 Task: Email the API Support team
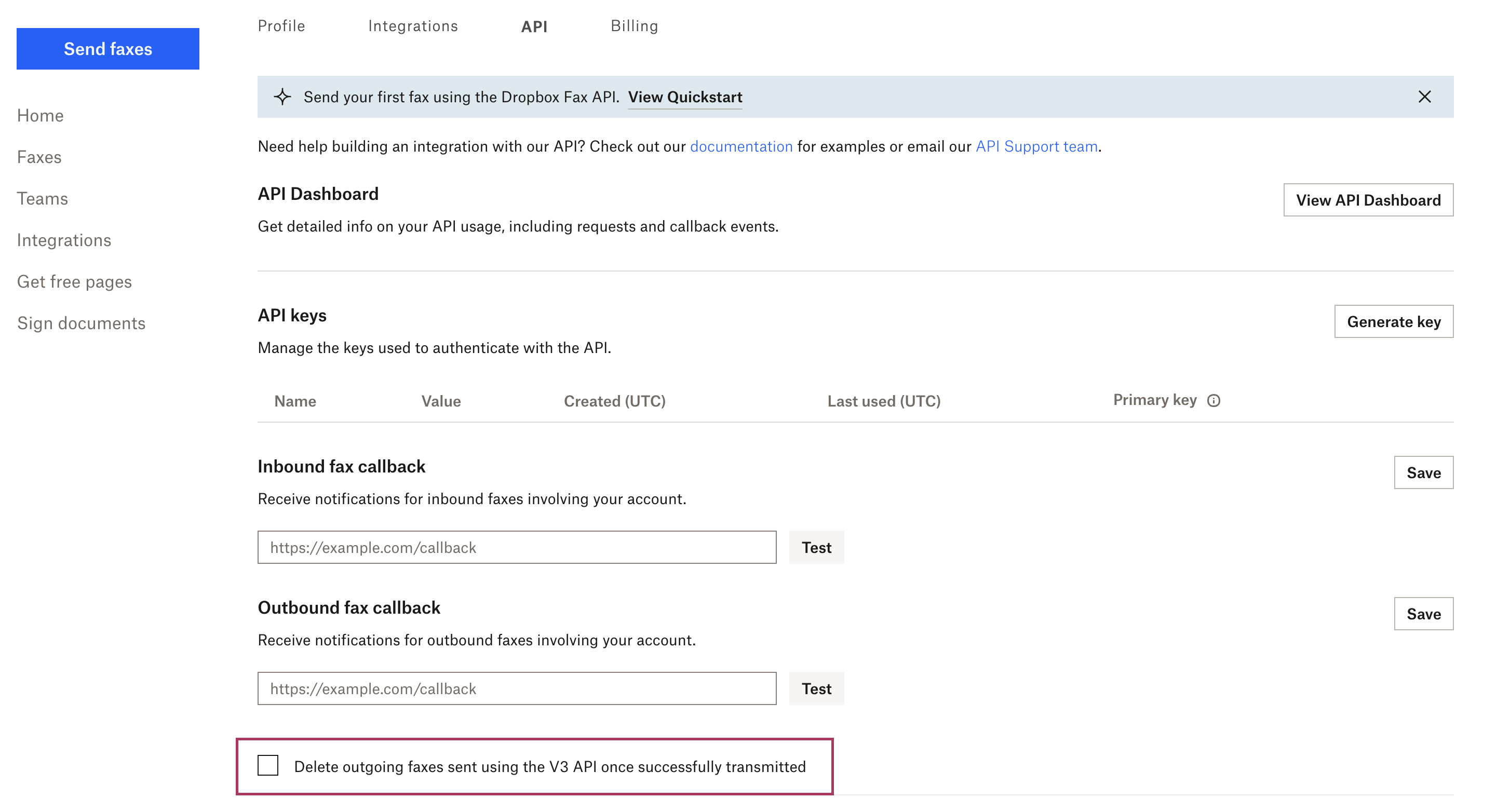[x=1036, y=146]
